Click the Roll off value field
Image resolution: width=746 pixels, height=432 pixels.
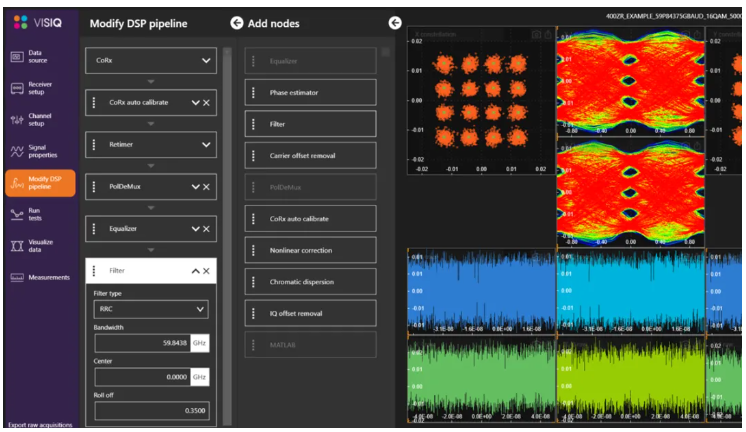click(152, 411)
